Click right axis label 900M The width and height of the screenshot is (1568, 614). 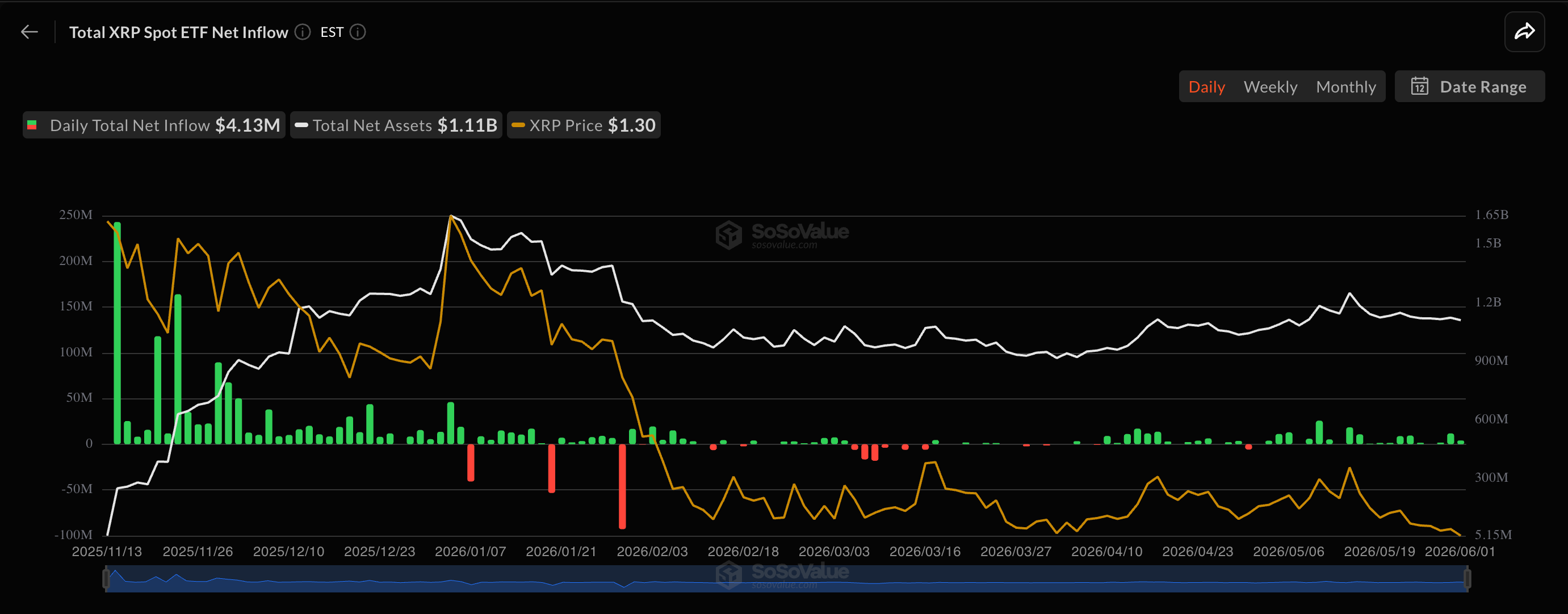(x=1491, y=361)
